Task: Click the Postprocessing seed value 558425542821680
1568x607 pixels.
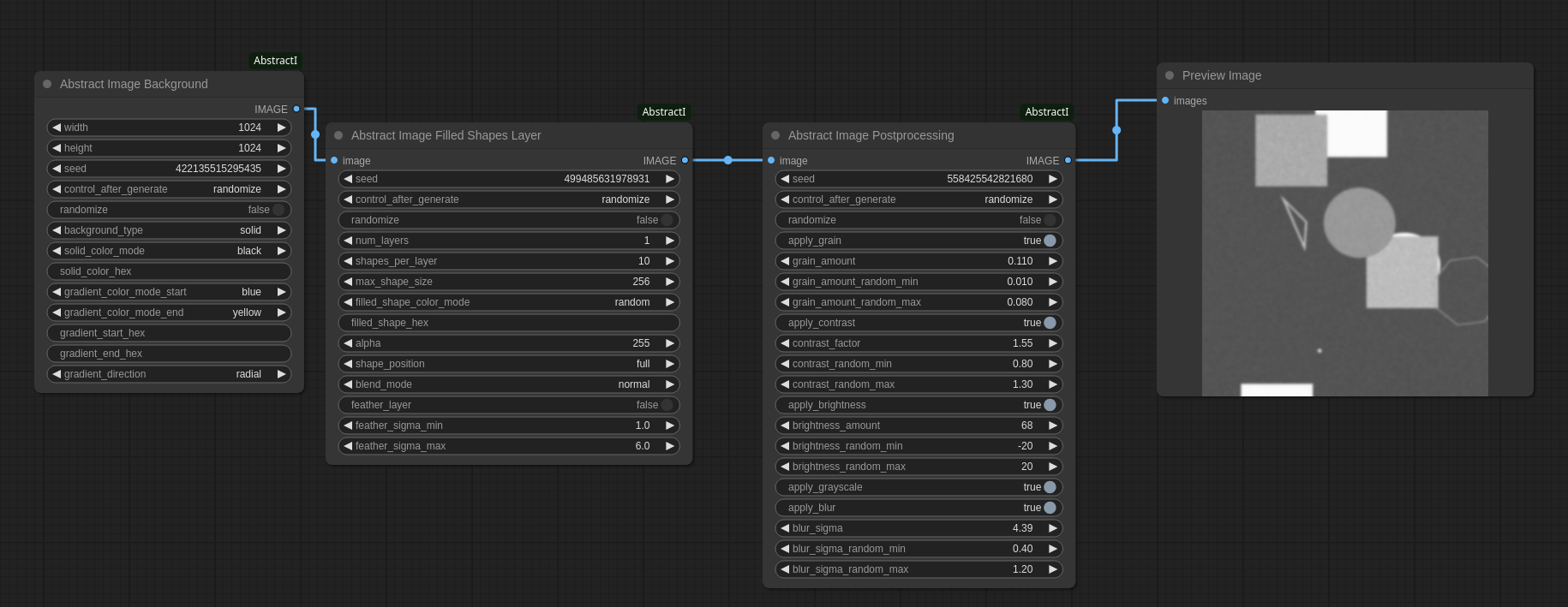Action: pos(990,179)
